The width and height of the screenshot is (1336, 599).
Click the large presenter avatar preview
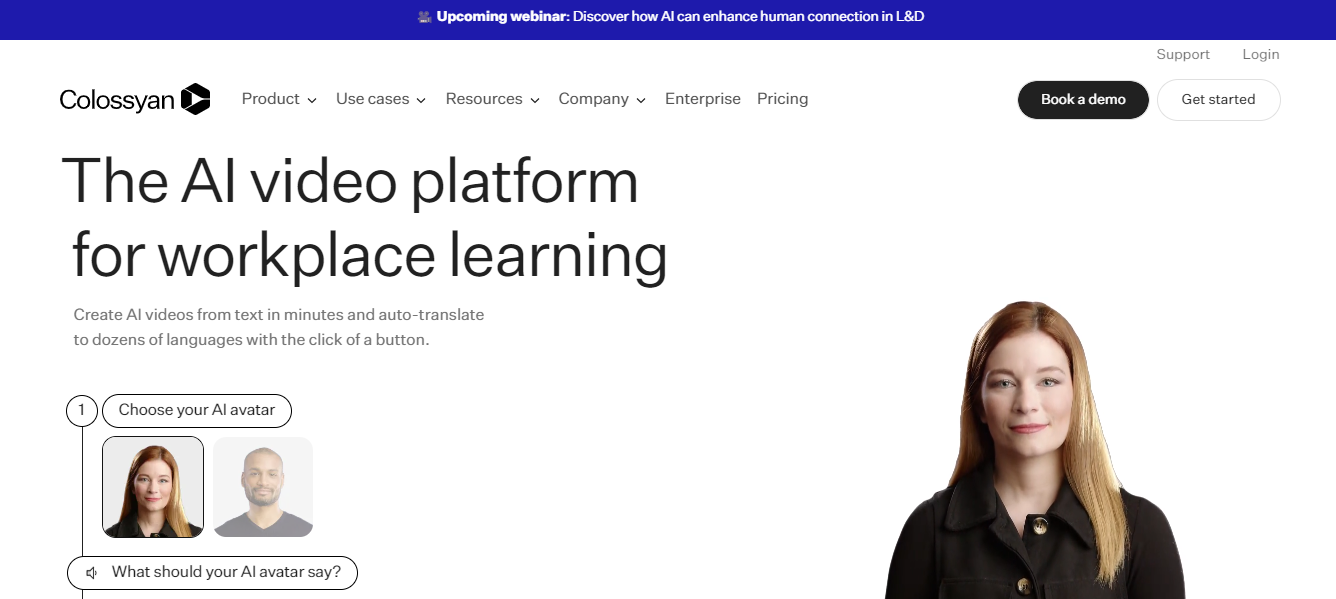coord(1035,450)
